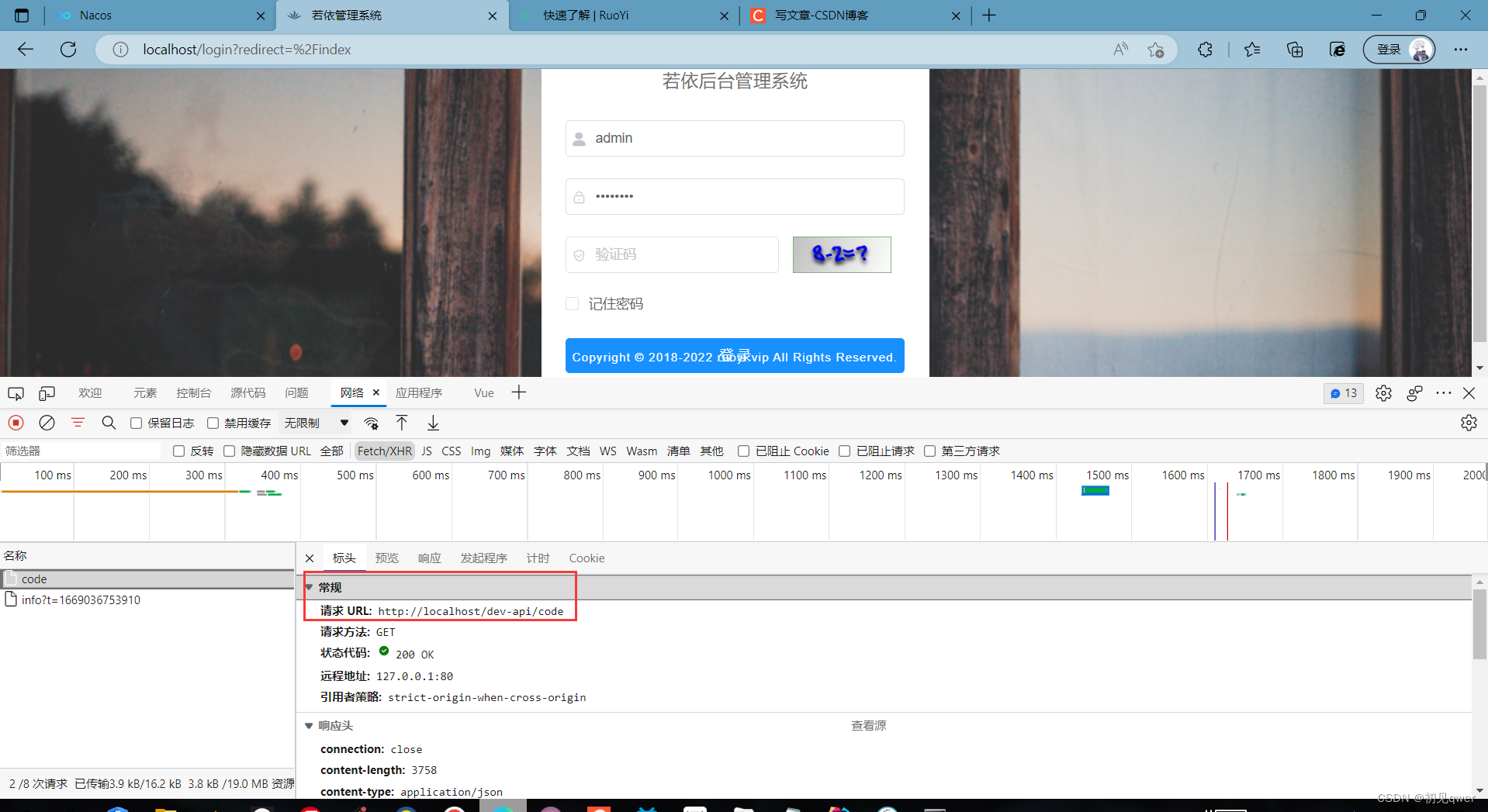The width and height of the screenshot is (1488, 812).
Task: Open network conditions settings
Action: [x=372, y=423]
